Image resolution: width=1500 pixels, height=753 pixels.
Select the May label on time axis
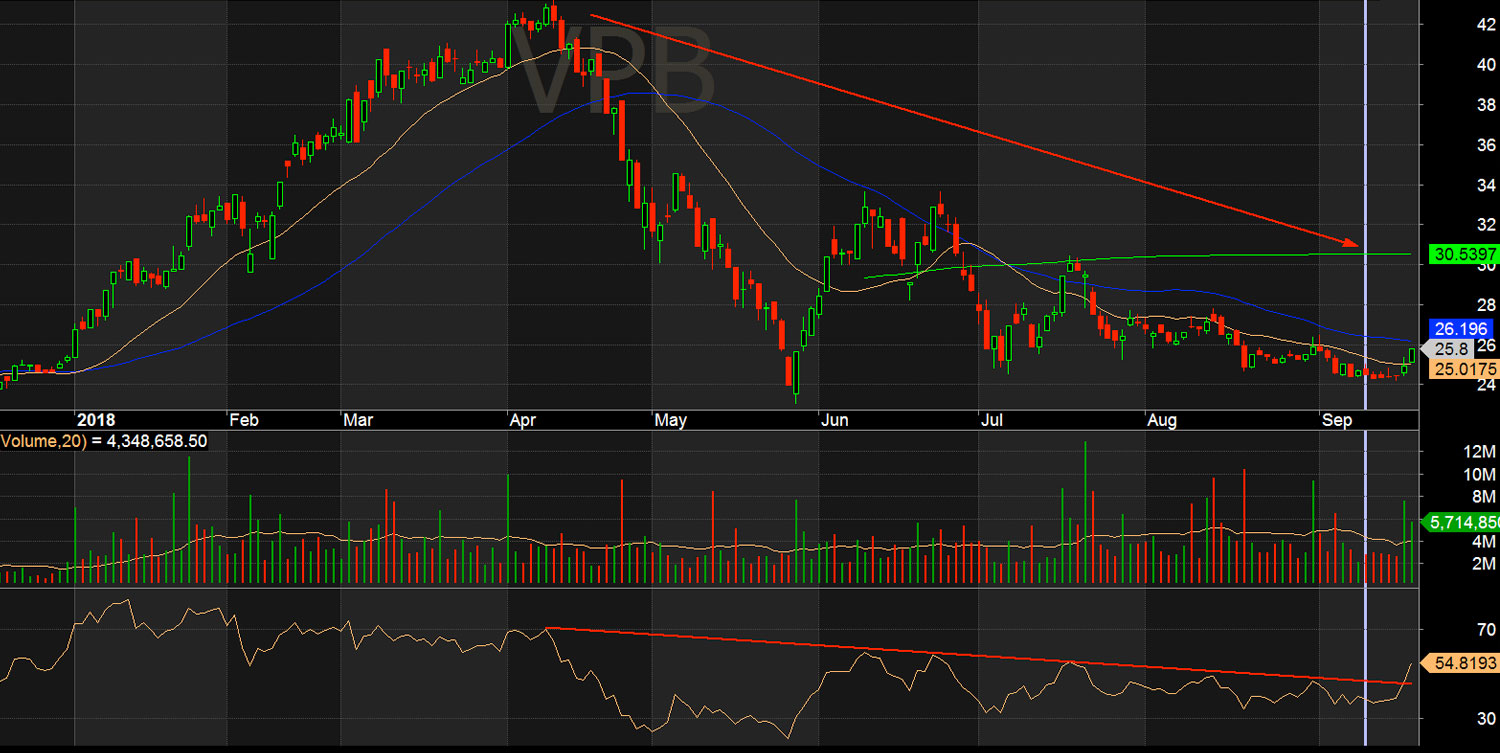pos(670,420)
